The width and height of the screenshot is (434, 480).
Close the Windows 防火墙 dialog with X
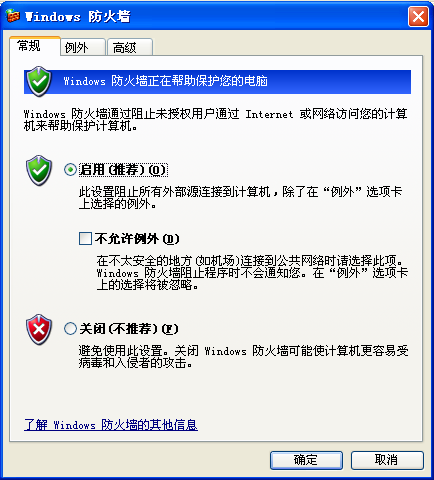(418, 16)
